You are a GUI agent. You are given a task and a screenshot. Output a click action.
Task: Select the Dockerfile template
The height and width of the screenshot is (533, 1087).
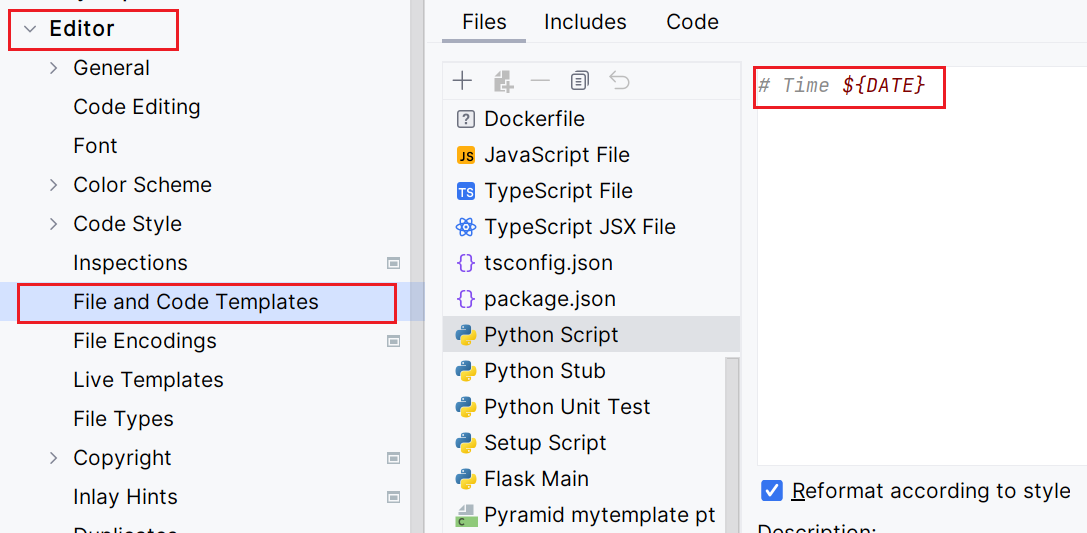[x=534, y=119]
